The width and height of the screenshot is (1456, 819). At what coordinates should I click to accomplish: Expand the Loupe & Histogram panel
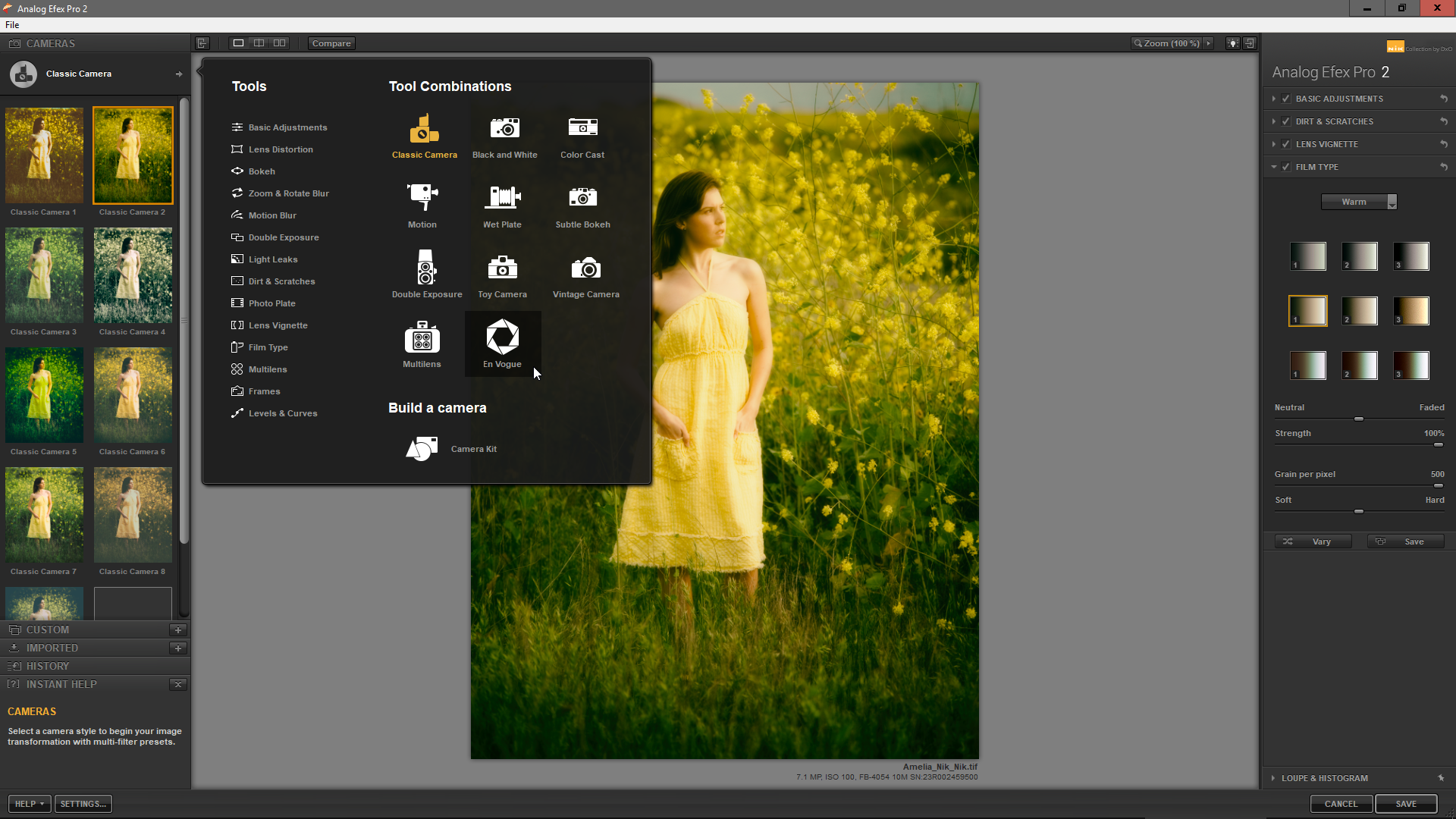click(1274, 778)
